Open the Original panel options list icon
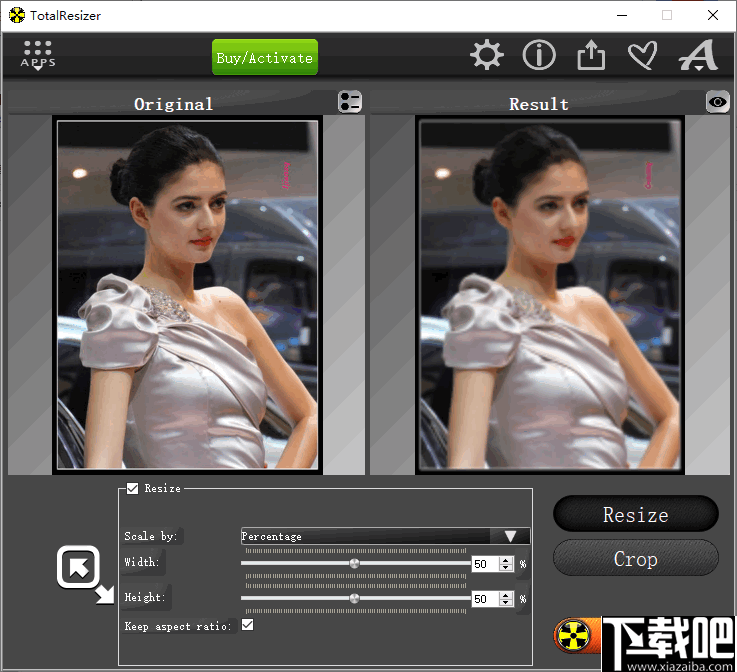The image size is (737, 672). pos(350,102)
